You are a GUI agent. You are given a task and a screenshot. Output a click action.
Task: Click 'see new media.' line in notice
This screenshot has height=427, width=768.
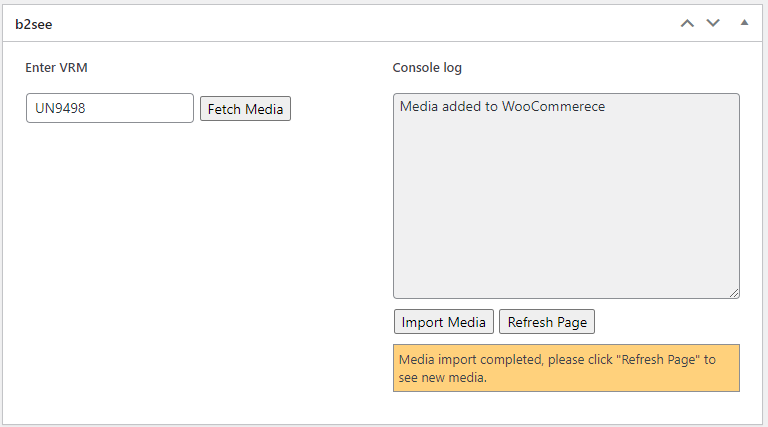click(442, 378)
